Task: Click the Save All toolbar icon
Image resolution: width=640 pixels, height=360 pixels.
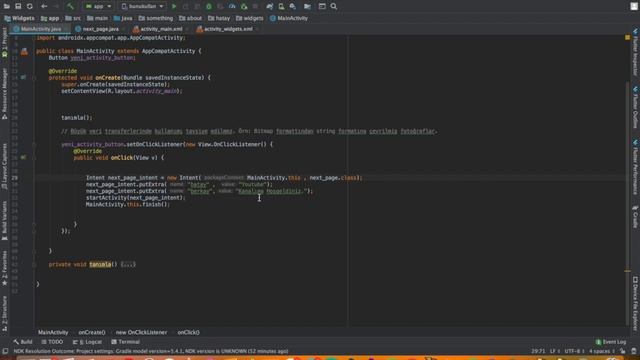Action: point(18,6)
